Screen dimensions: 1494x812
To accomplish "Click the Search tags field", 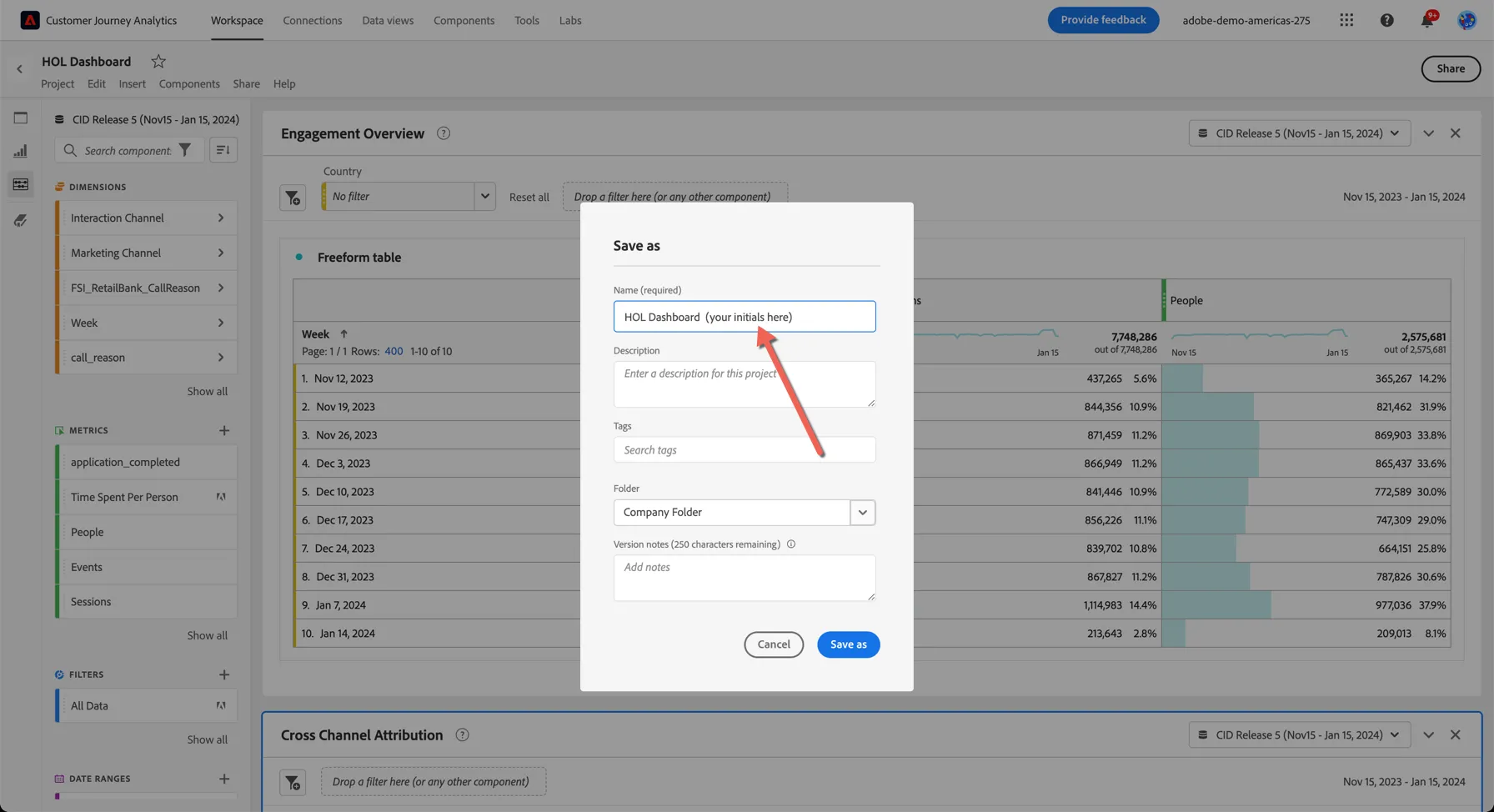I will pyautogui.click(x=744, y=450).
